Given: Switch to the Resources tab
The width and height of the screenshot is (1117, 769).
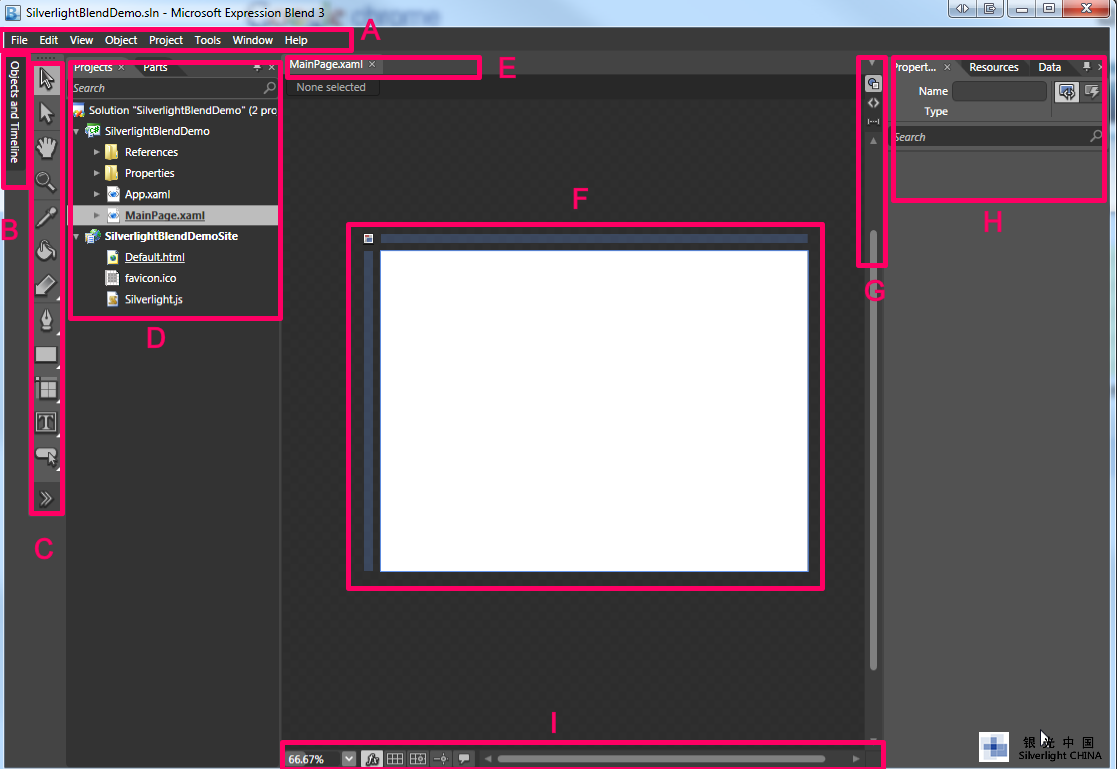Looking at the screenshot, I should pos(993,67).
